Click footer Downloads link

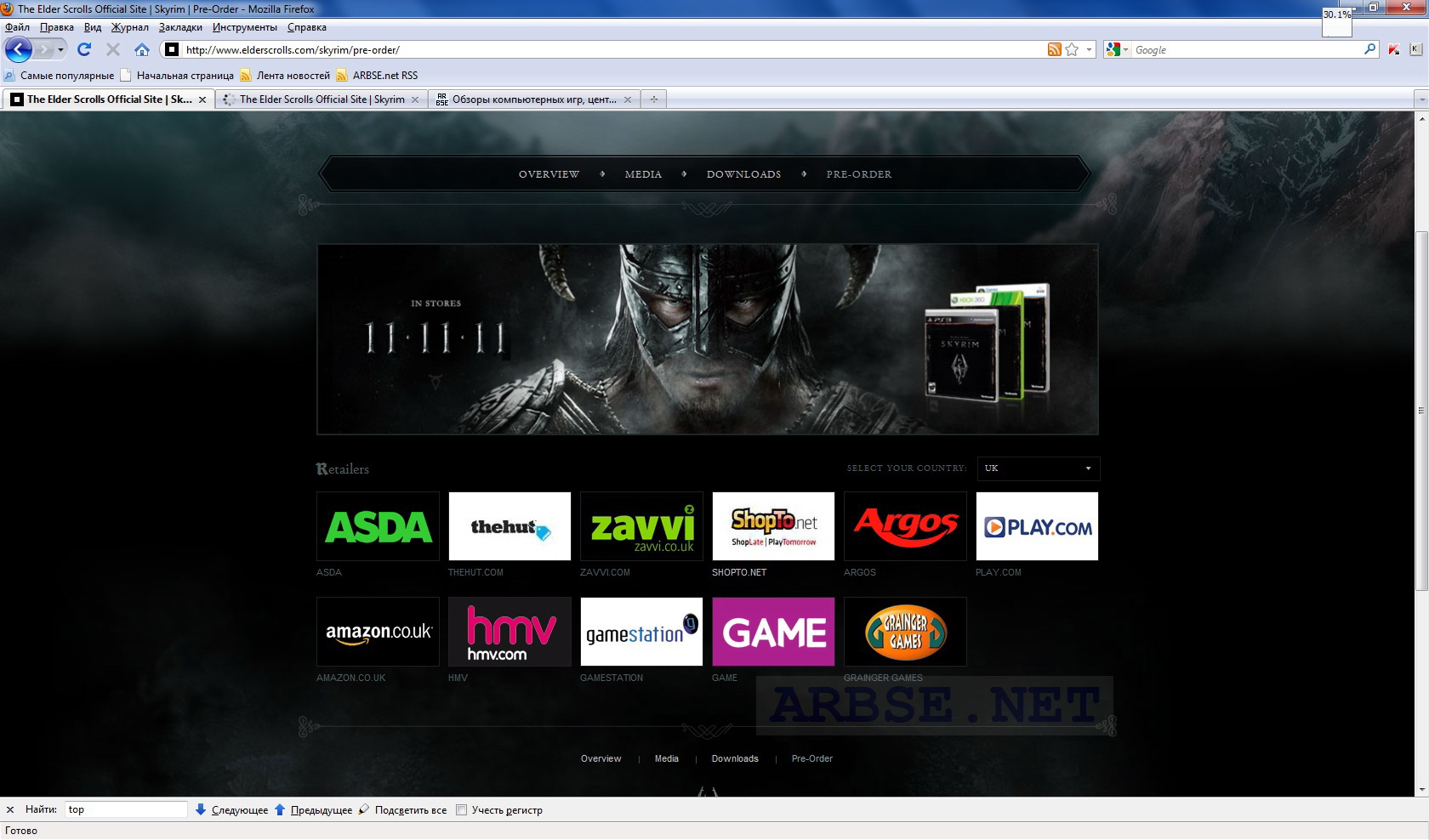click(735, 758)
